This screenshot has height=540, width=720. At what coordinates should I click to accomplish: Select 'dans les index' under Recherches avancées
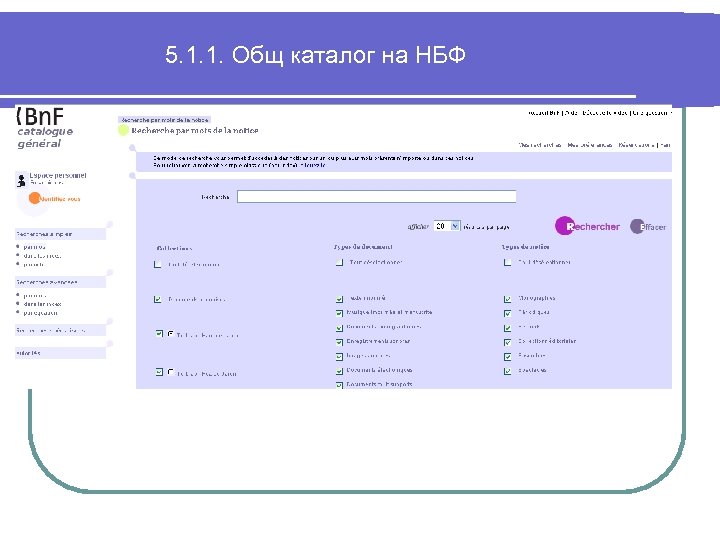click(42, 304)
